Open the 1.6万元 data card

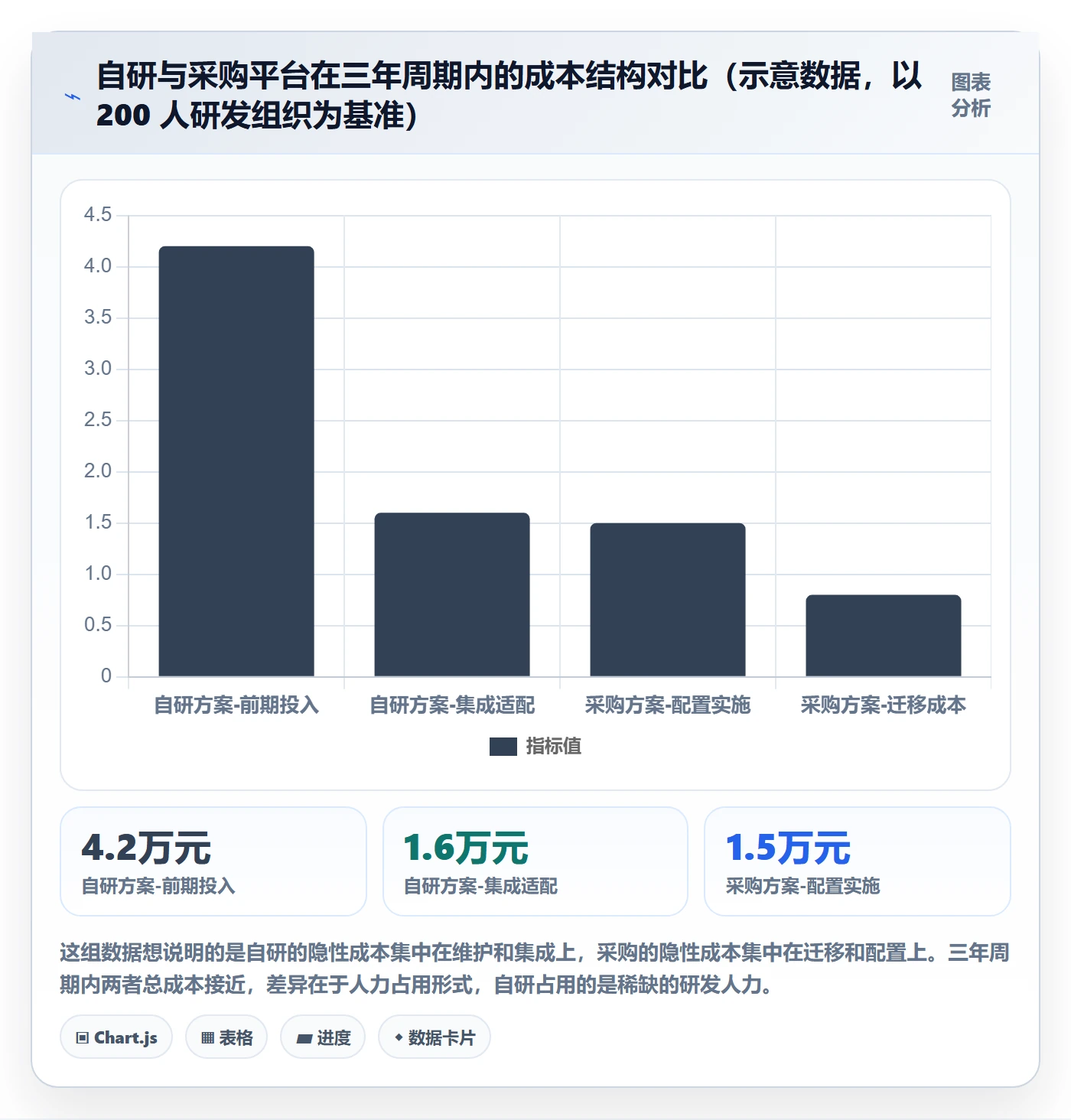tap(535, 861)
